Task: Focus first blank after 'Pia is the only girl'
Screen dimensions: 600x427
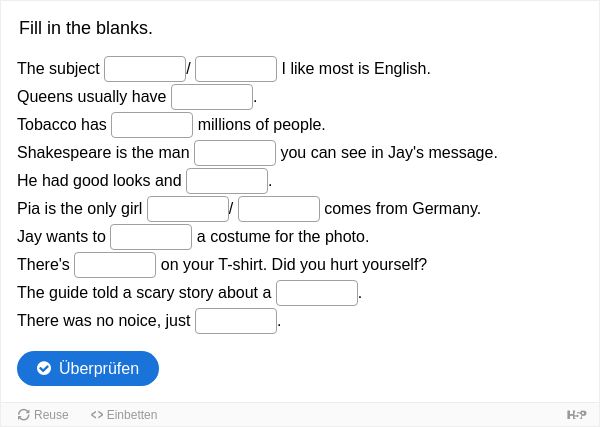Action: 188,209
